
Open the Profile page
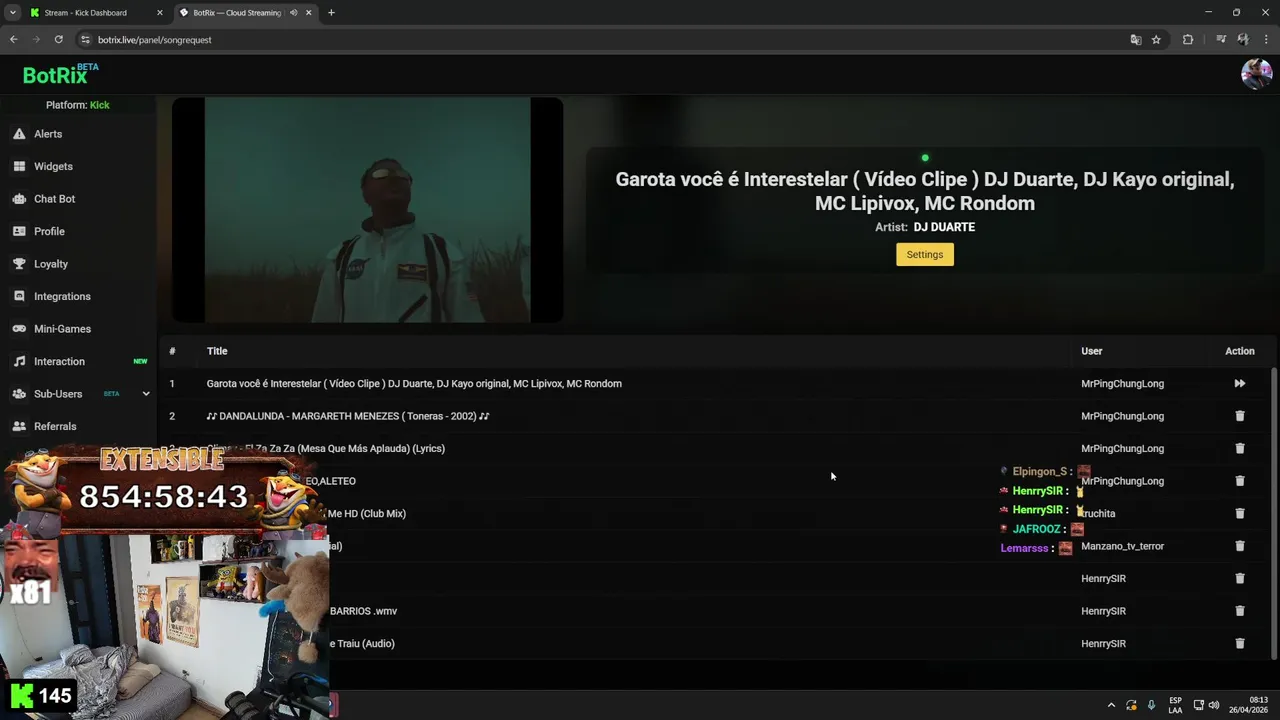coord(49,231)
